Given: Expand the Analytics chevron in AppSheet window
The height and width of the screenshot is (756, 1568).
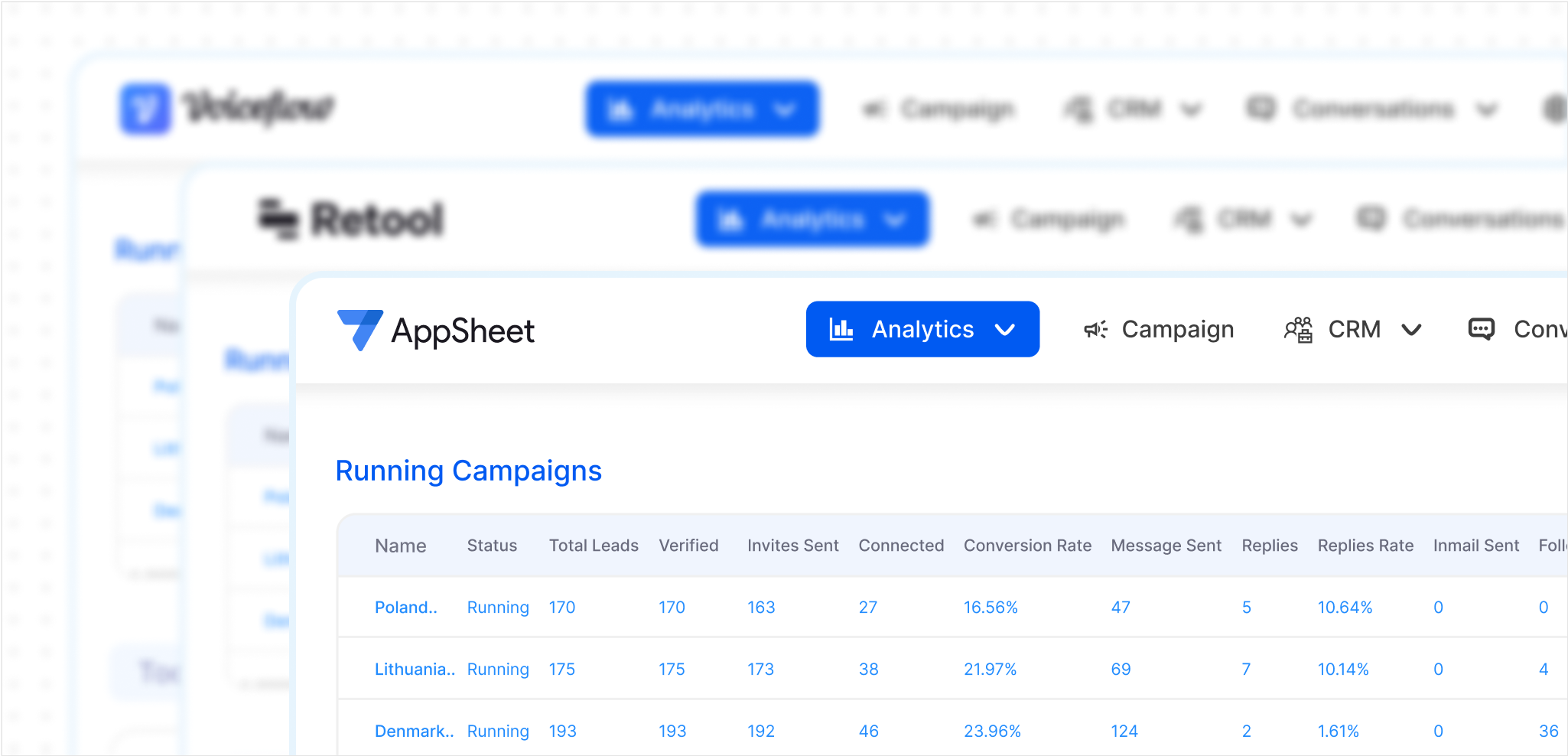Looking at the screenshot, I should click(1004, 330).
